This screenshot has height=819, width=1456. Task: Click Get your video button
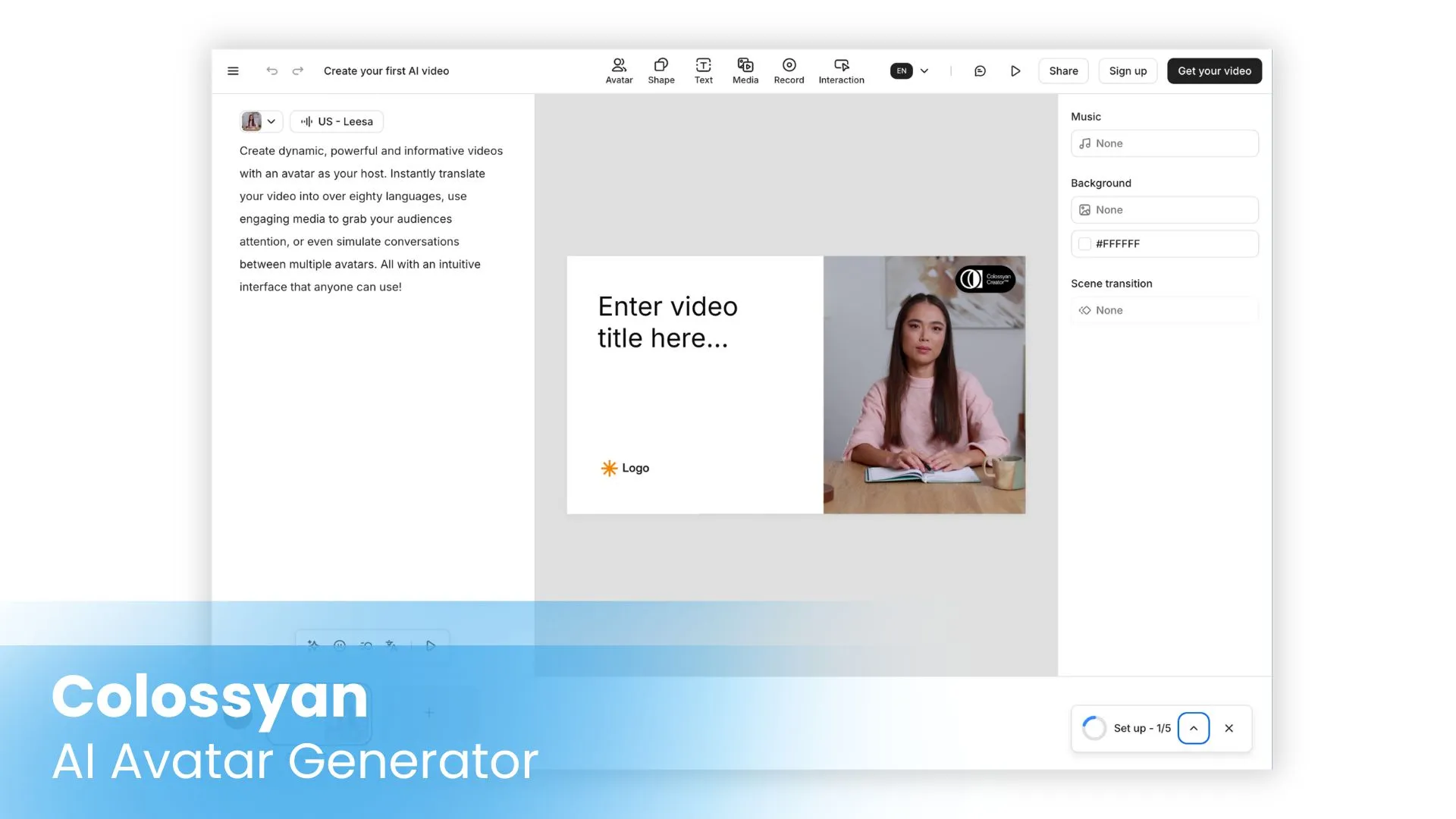(x=1214, y=71)
